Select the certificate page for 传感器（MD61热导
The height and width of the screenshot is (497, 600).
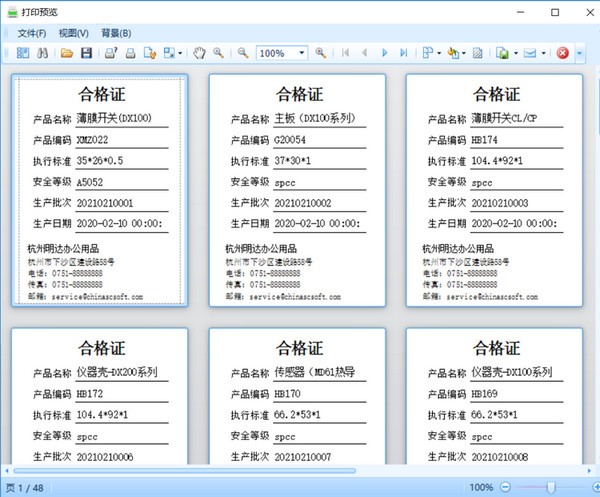[297, 396]
